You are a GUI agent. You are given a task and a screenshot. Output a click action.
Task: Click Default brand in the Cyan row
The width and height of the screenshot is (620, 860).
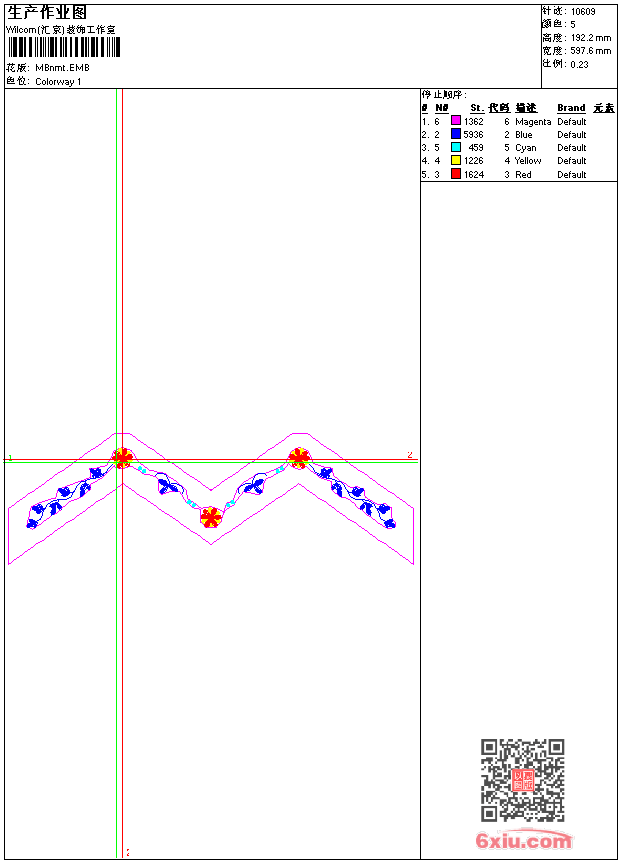(571, 148)
